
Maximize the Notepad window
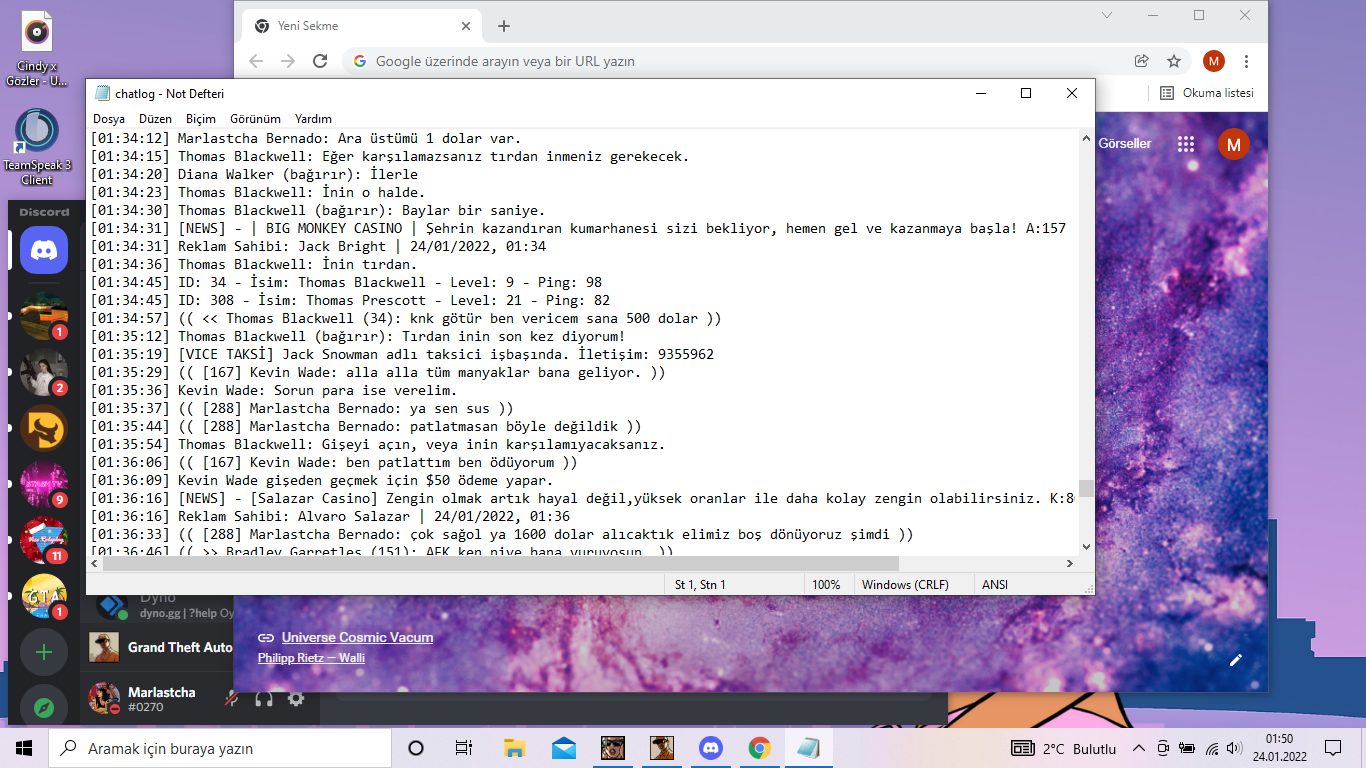1025,93
